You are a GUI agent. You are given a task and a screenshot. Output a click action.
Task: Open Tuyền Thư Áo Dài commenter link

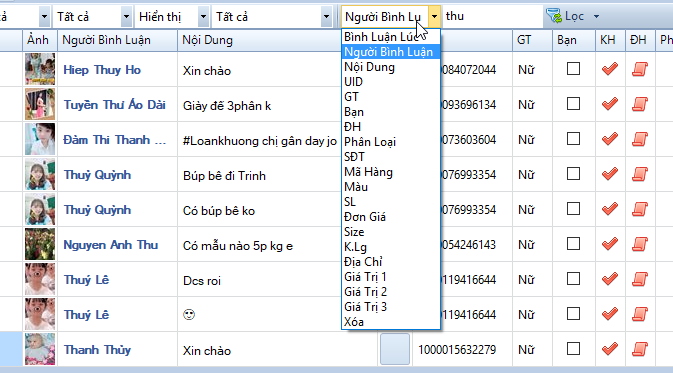pos(115,105)
